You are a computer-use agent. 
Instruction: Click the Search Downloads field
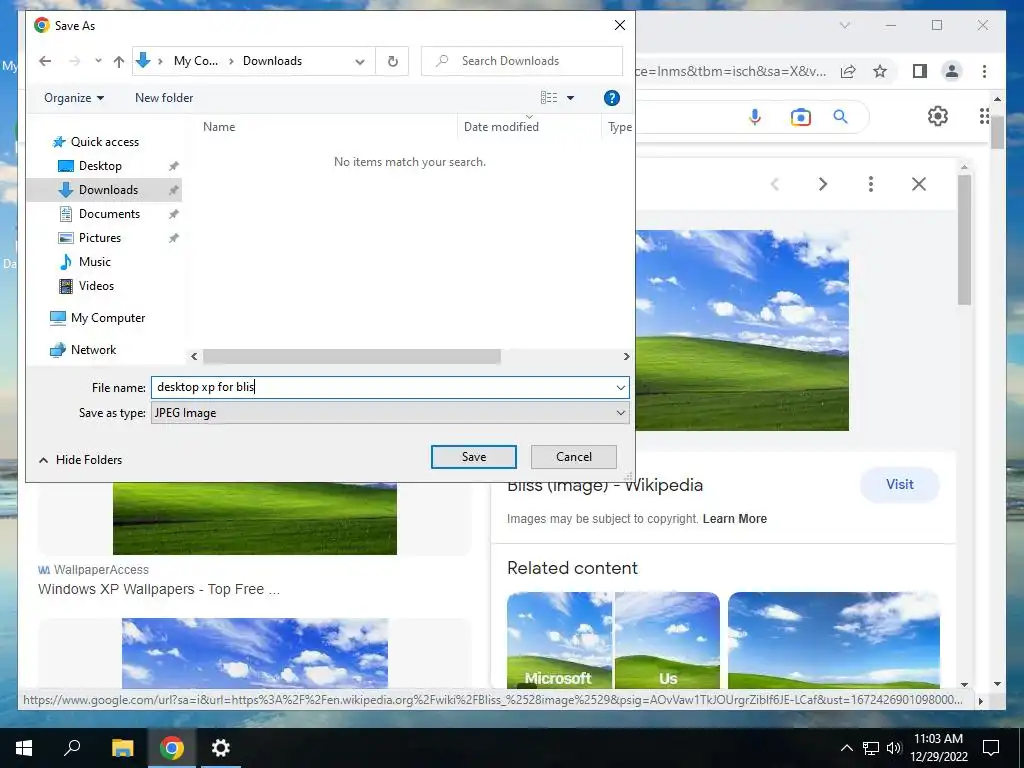(522, 61)
